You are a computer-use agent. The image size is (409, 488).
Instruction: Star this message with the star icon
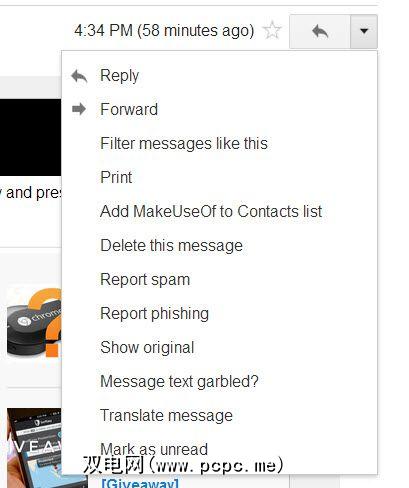(272, 30)
